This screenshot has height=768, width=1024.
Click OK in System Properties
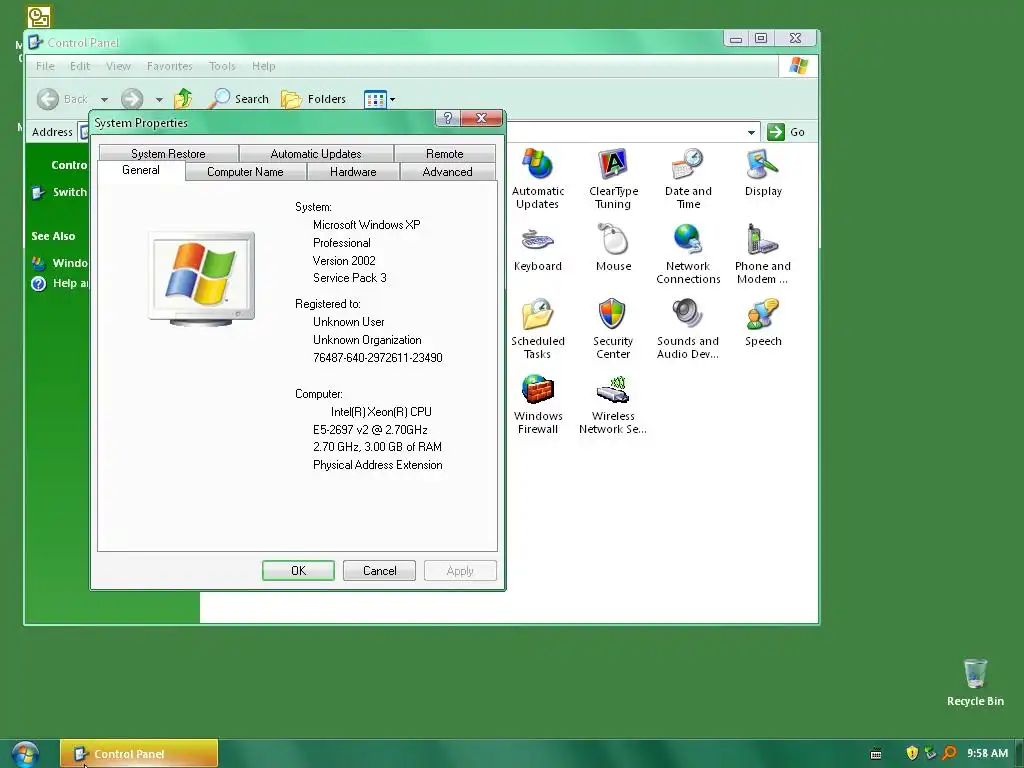point(298,570)
